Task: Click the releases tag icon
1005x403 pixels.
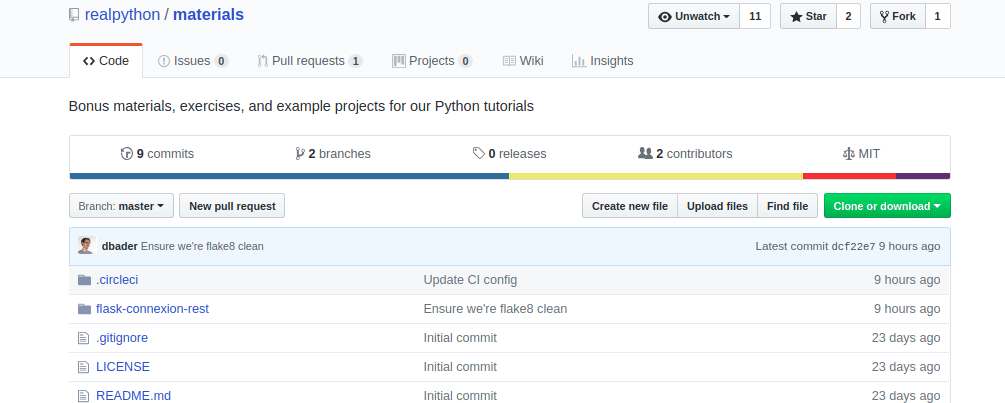Action: point(478,154)
